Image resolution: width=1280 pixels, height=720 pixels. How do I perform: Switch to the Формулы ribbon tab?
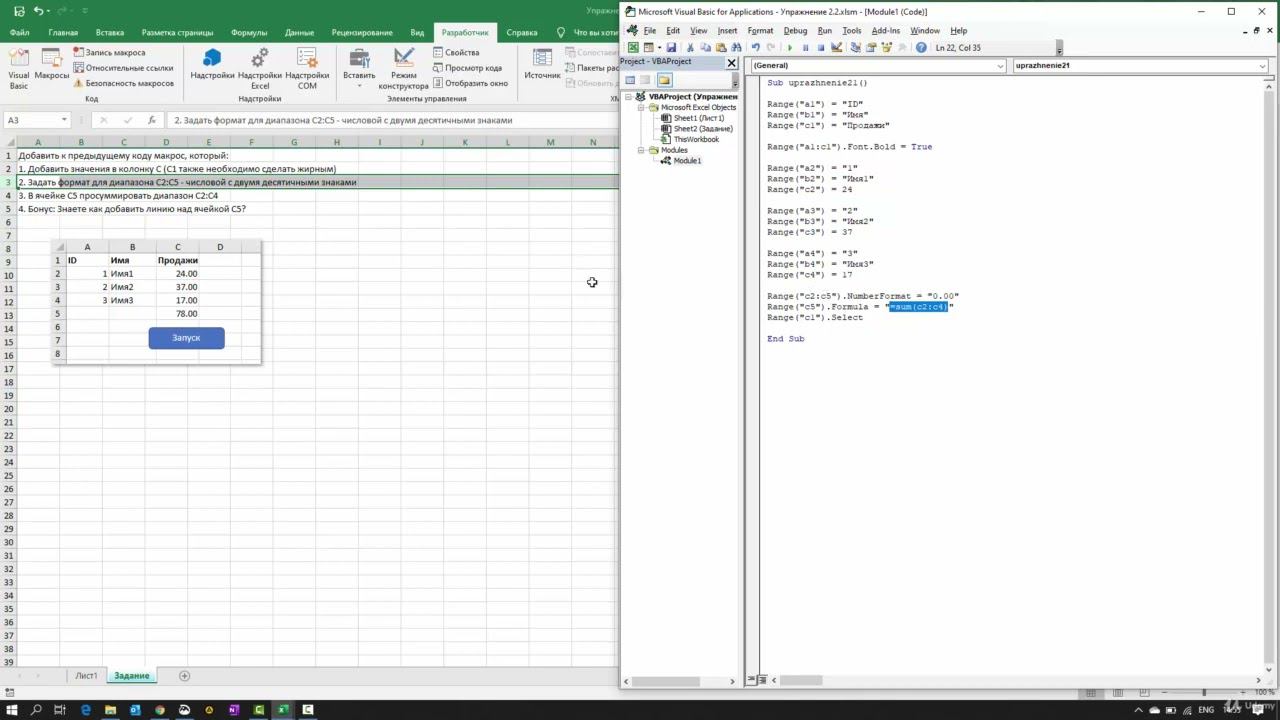pos(249,32)
